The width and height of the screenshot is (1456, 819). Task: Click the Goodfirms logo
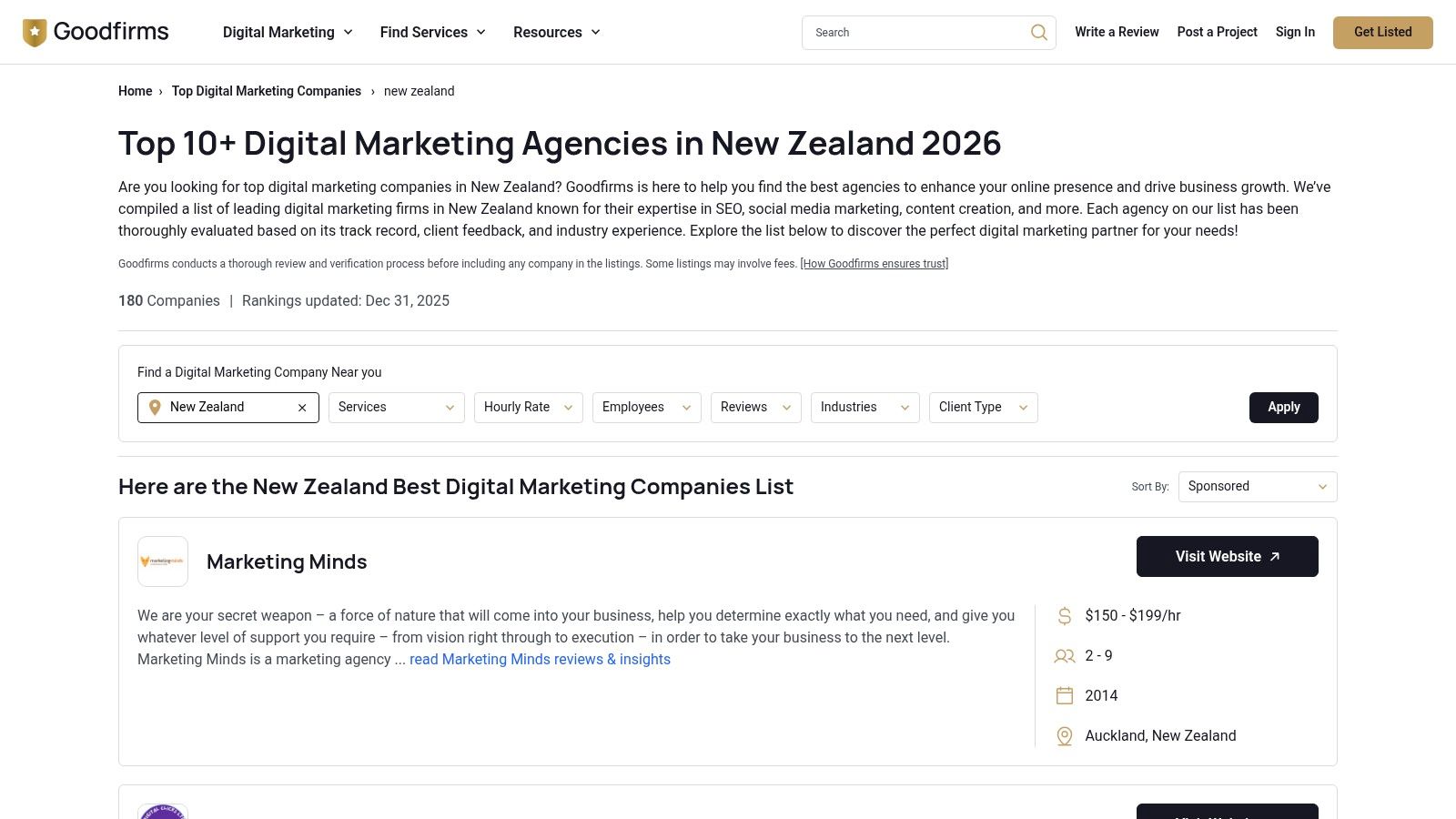click(x=95, y=31)
